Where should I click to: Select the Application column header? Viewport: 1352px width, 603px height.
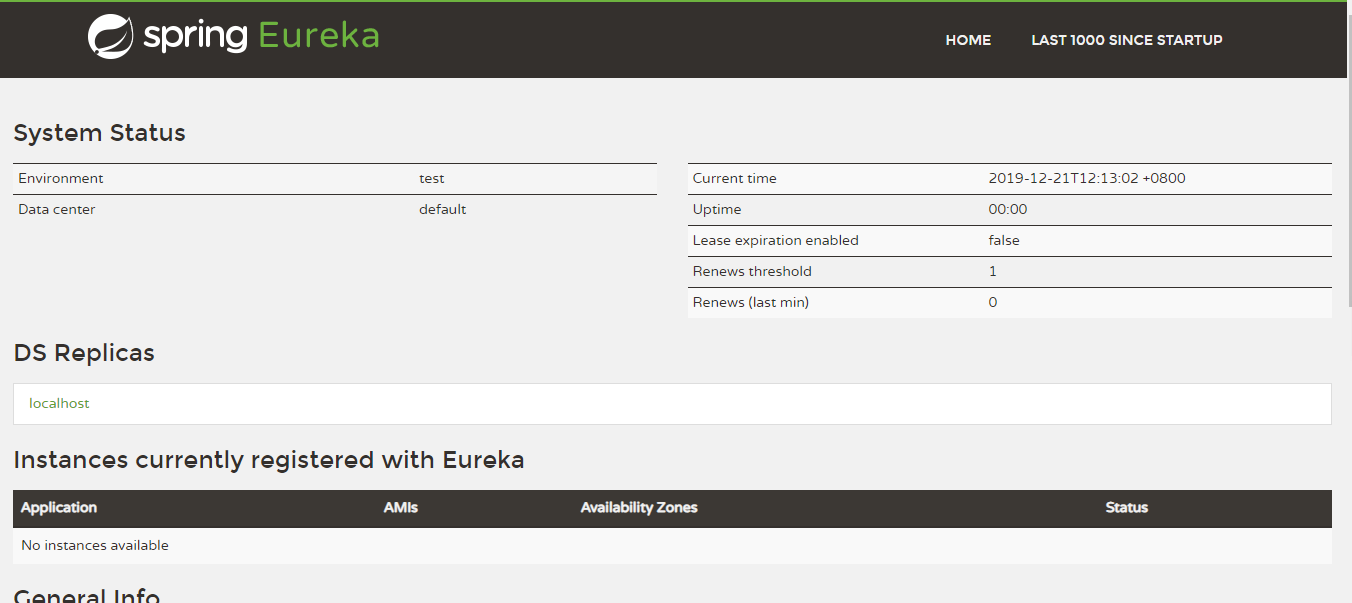click(58, 508)
